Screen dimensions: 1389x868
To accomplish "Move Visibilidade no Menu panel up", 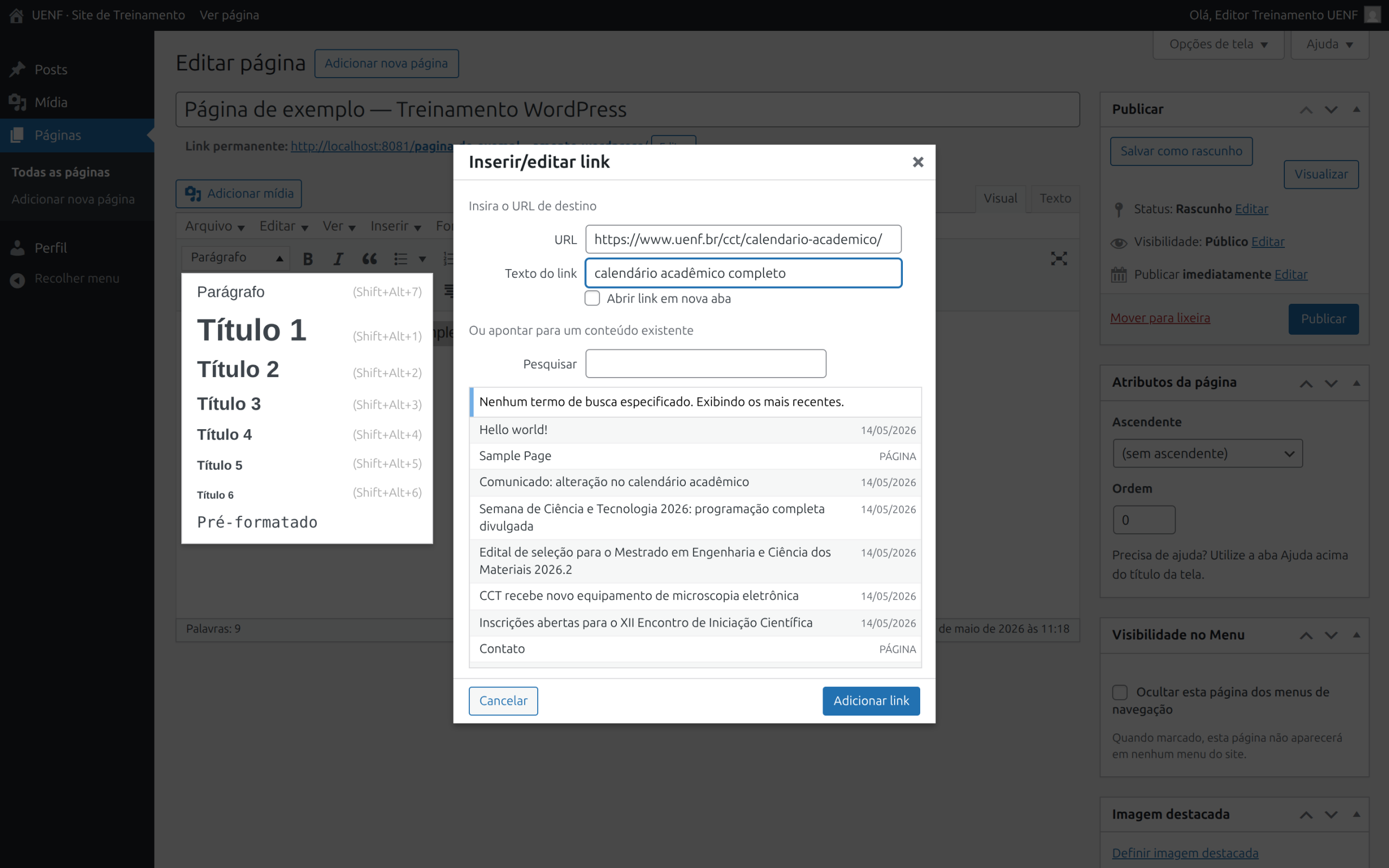I will pos(1306,635).
